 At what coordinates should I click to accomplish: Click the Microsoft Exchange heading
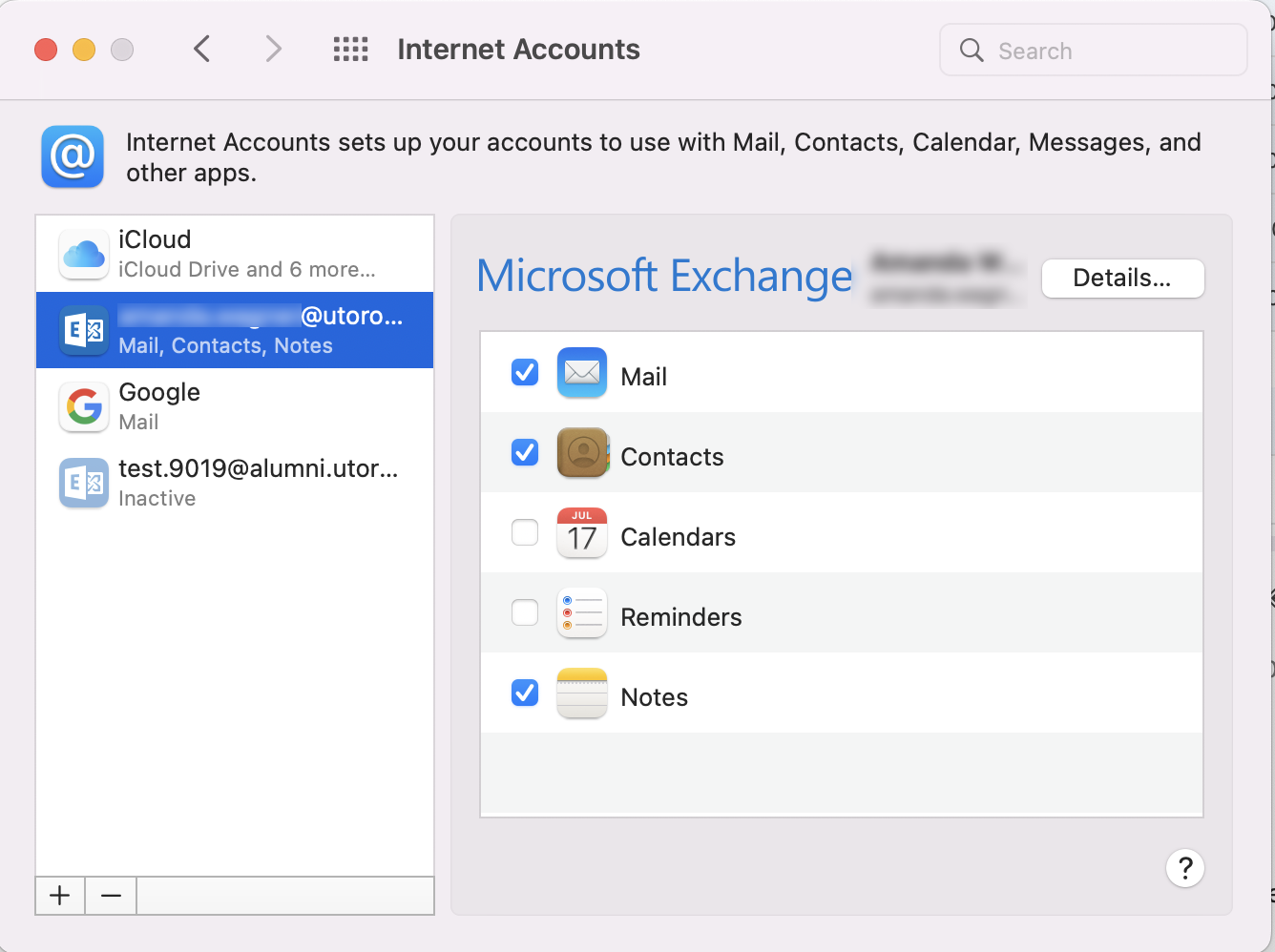click(x=664, y=277)
